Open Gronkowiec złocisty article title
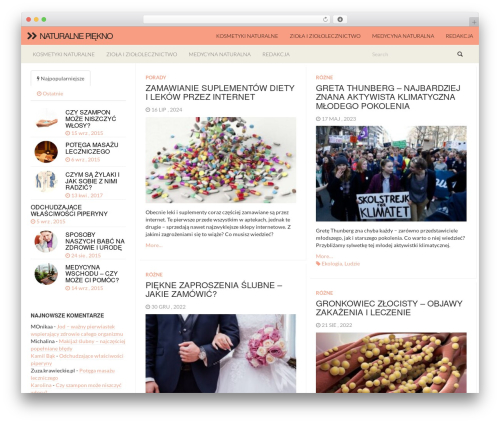The image size is (500, 423). coord(389,308)
